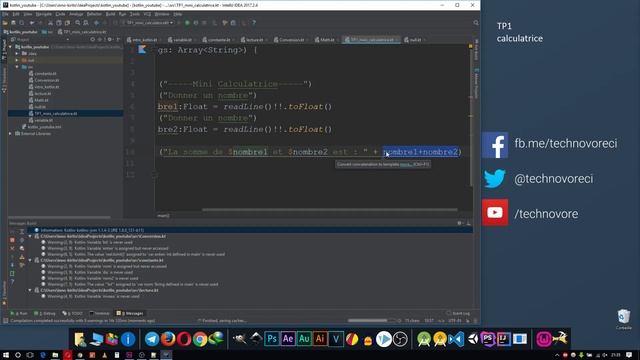
Task: Switch to the Conversion.kt editor tab
Action: click(x=291, y=40)
